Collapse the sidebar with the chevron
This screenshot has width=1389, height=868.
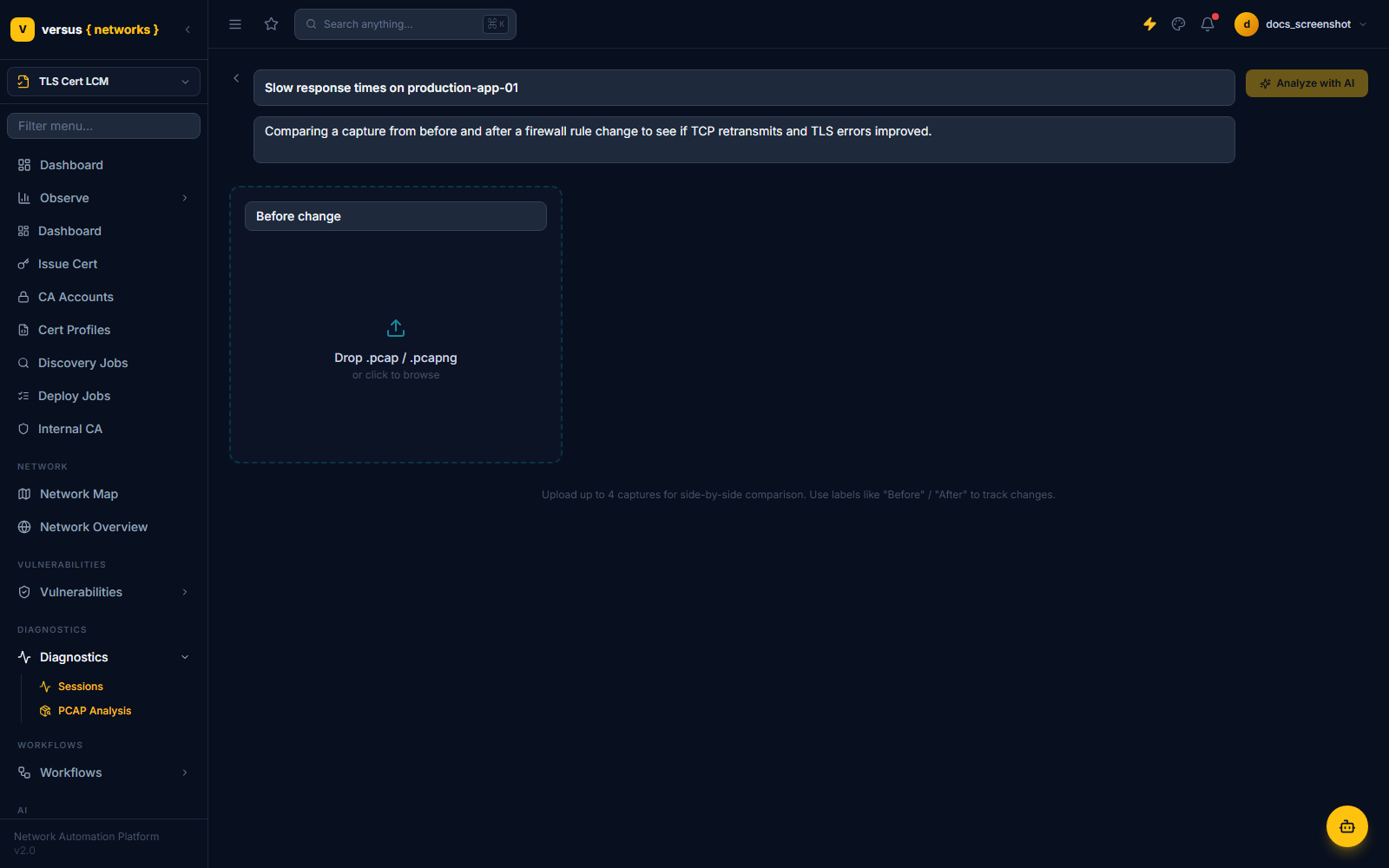click(188, 30)
